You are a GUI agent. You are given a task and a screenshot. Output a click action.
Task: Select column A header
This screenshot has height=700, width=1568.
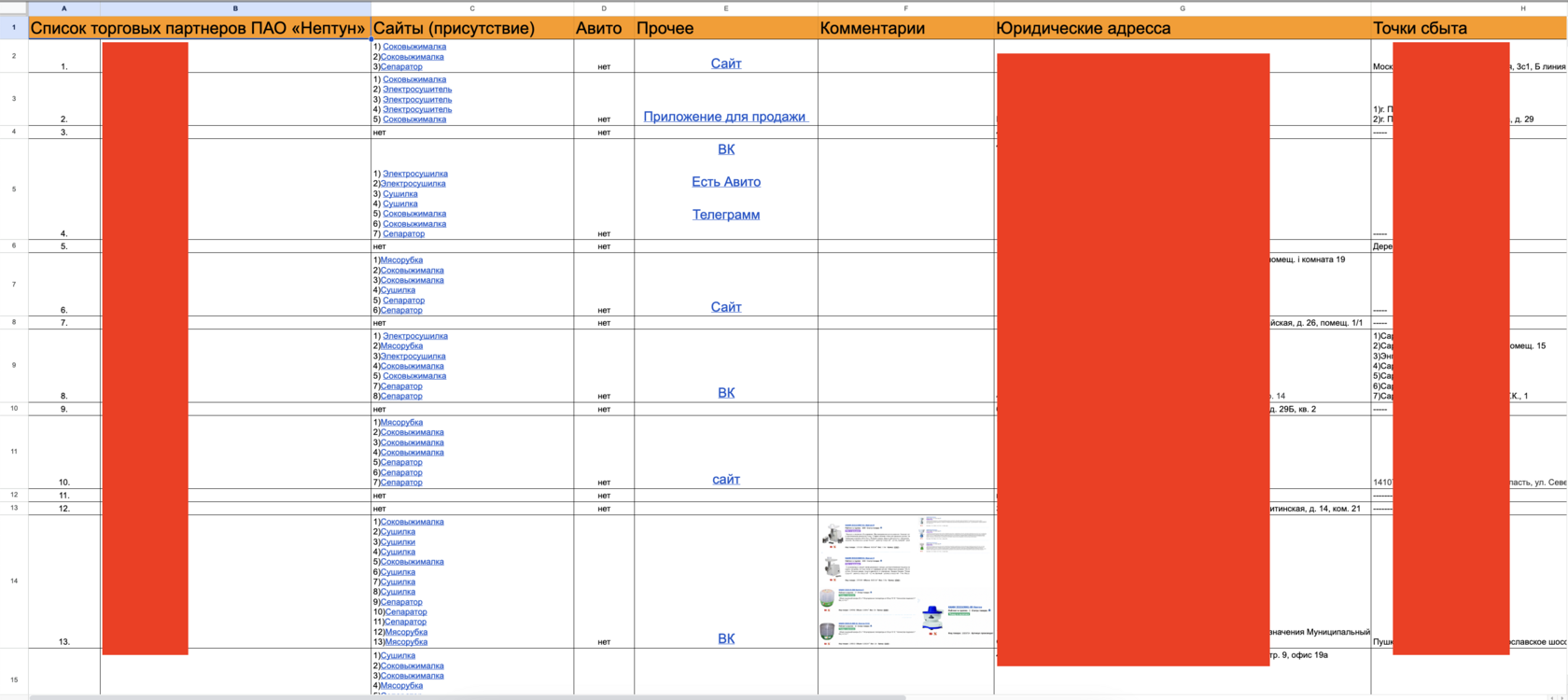coord(63,8)
